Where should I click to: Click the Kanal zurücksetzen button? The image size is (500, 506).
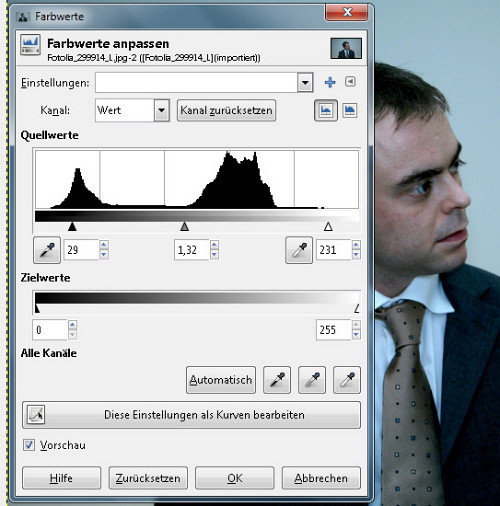point(226,110)
